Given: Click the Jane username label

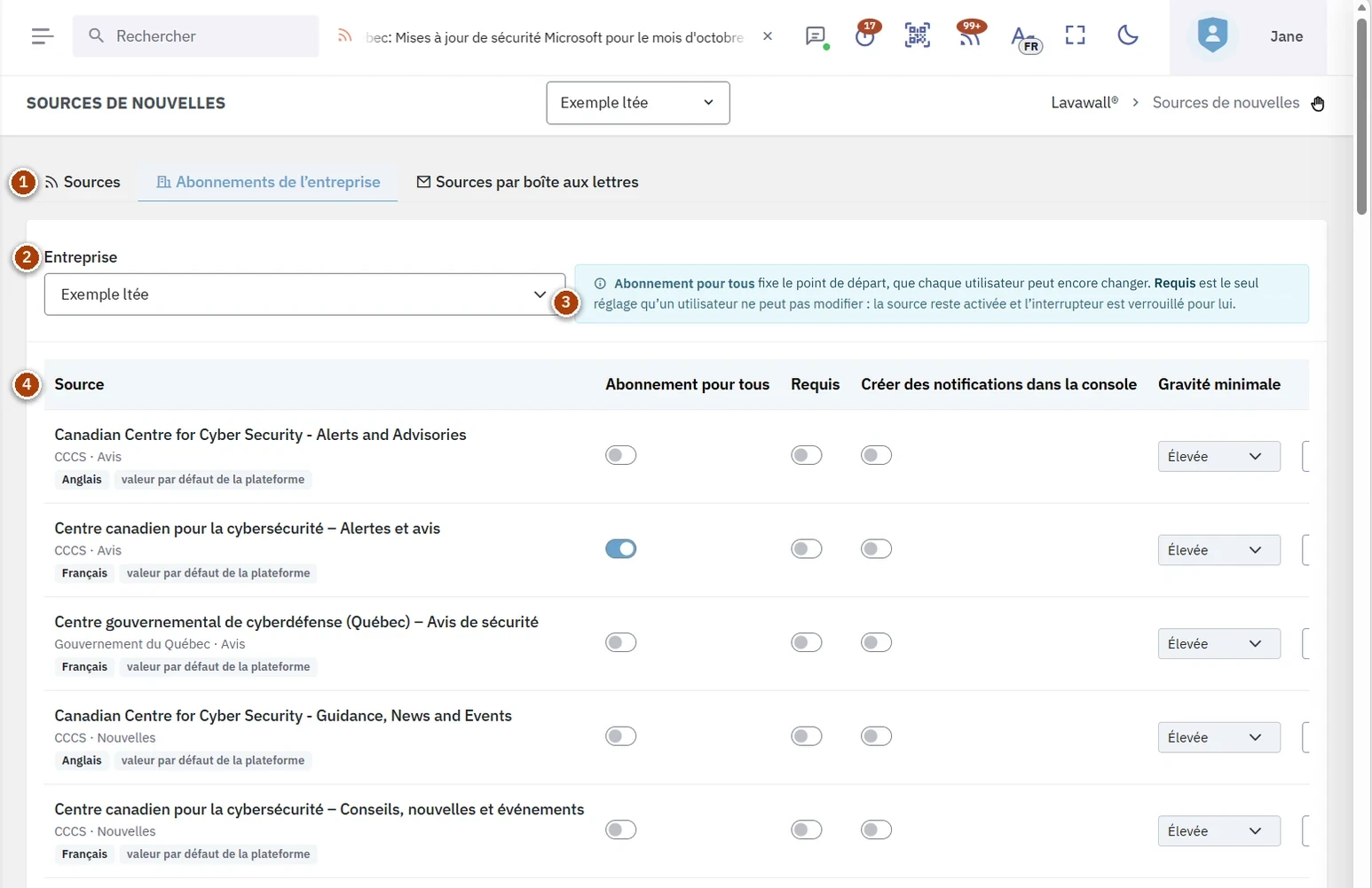Looking at the screenshot, I should [1286, 36].
